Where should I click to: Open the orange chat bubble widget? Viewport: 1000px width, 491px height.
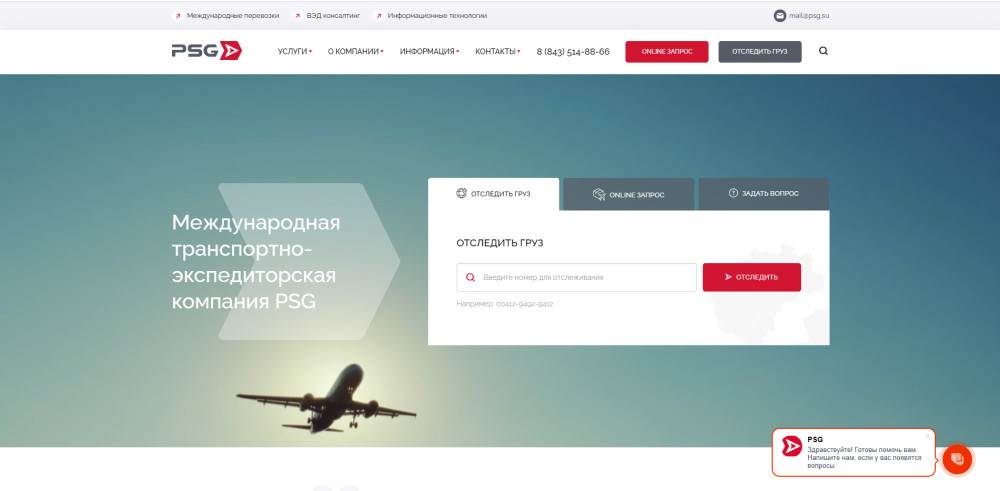957,458
